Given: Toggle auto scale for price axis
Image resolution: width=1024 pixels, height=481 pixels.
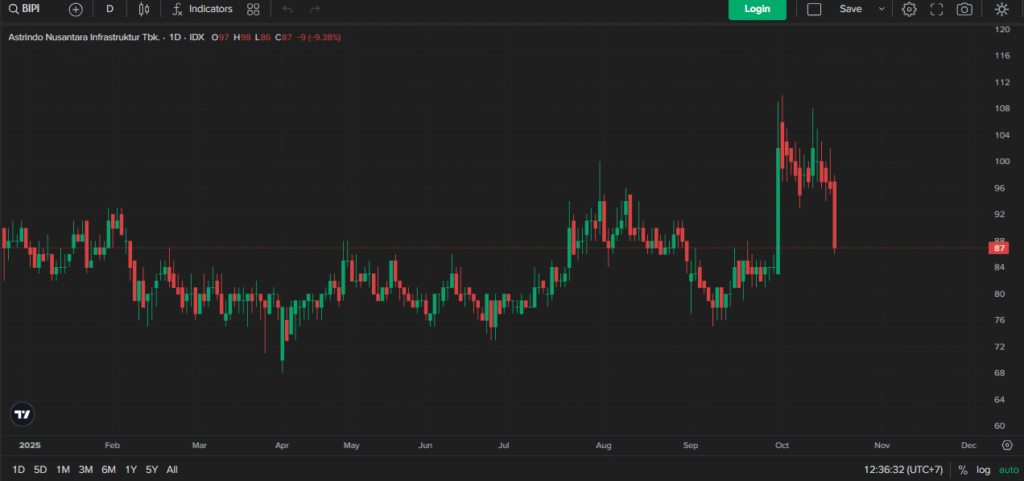Looking at the screenshot, I should (x=1008, y=469).
